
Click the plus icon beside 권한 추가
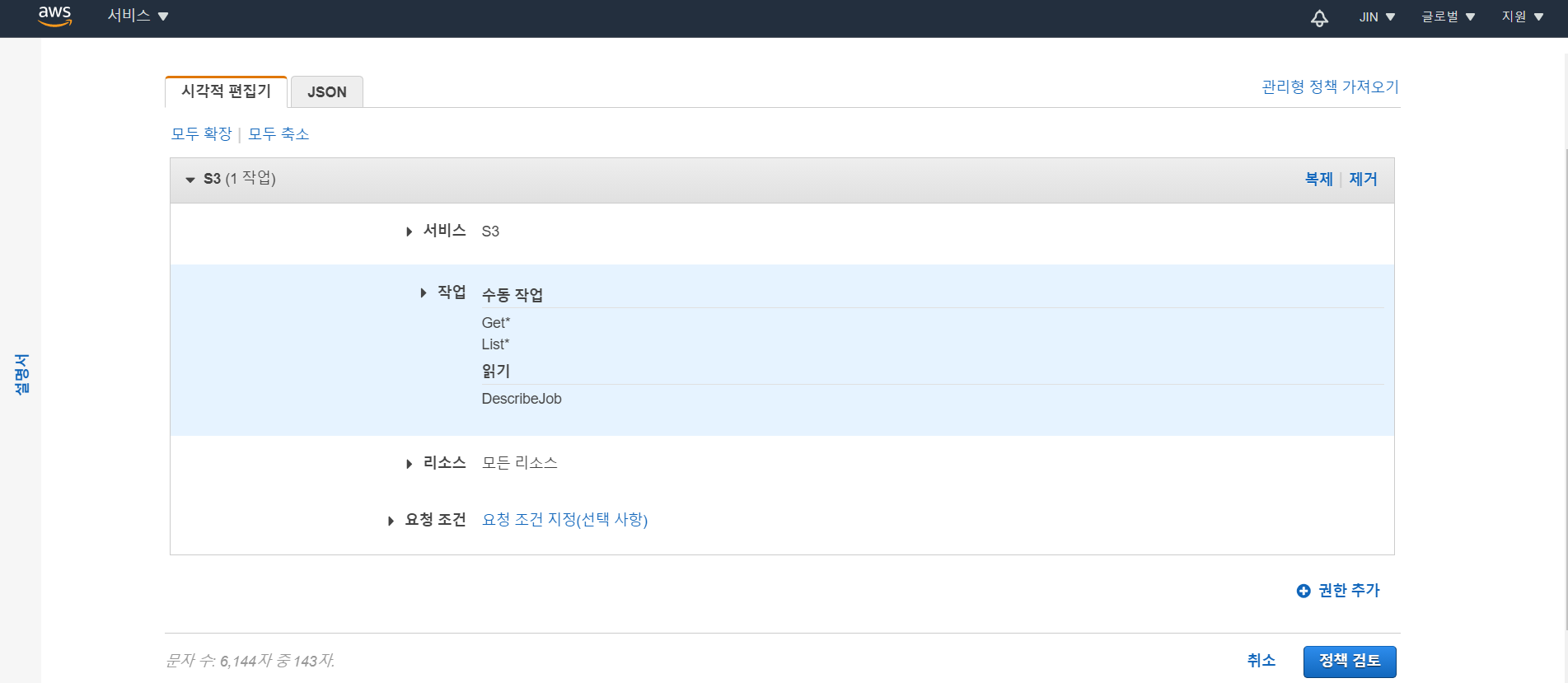point(1303,591)
